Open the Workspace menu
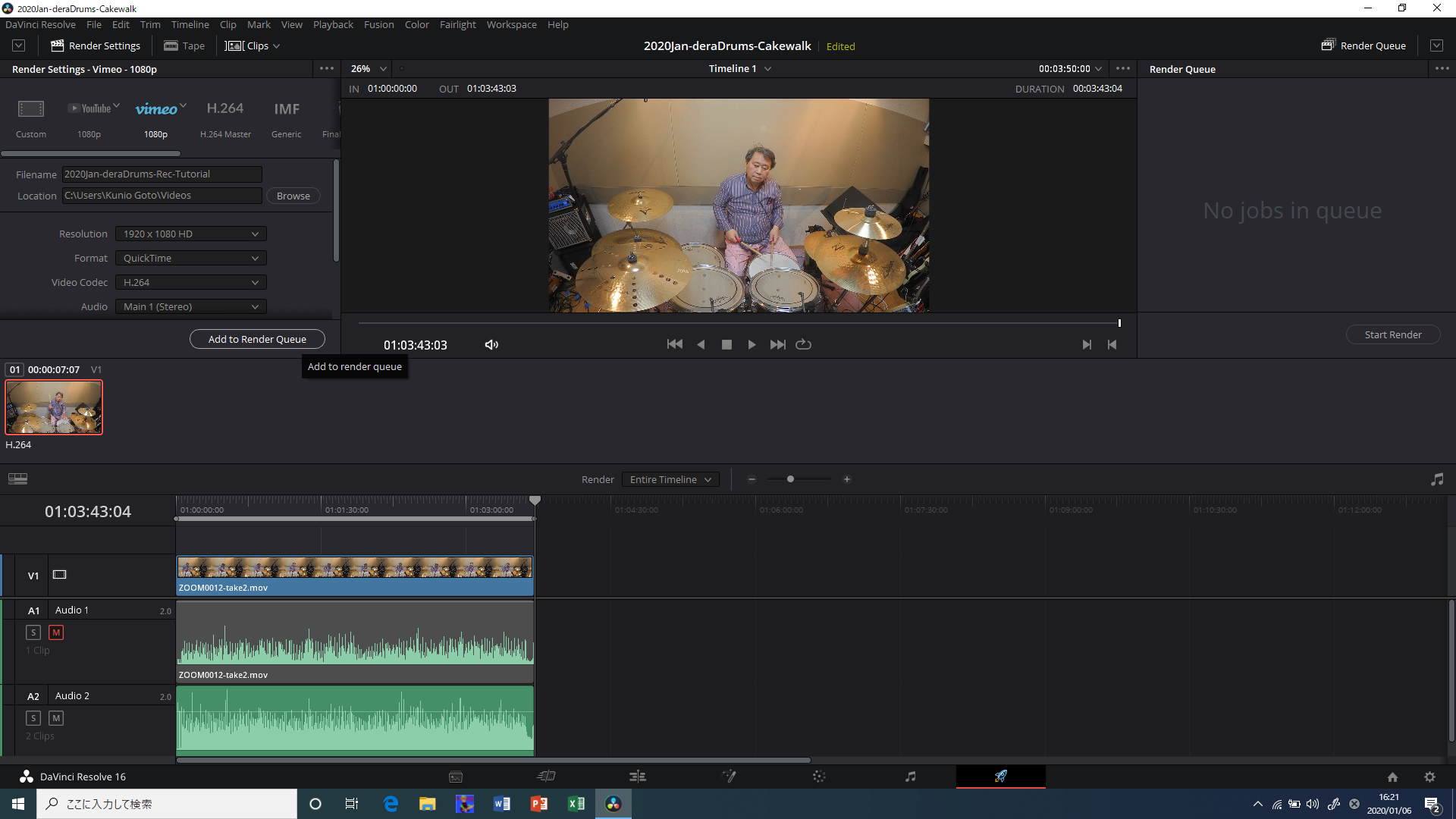 pos(511,24)
